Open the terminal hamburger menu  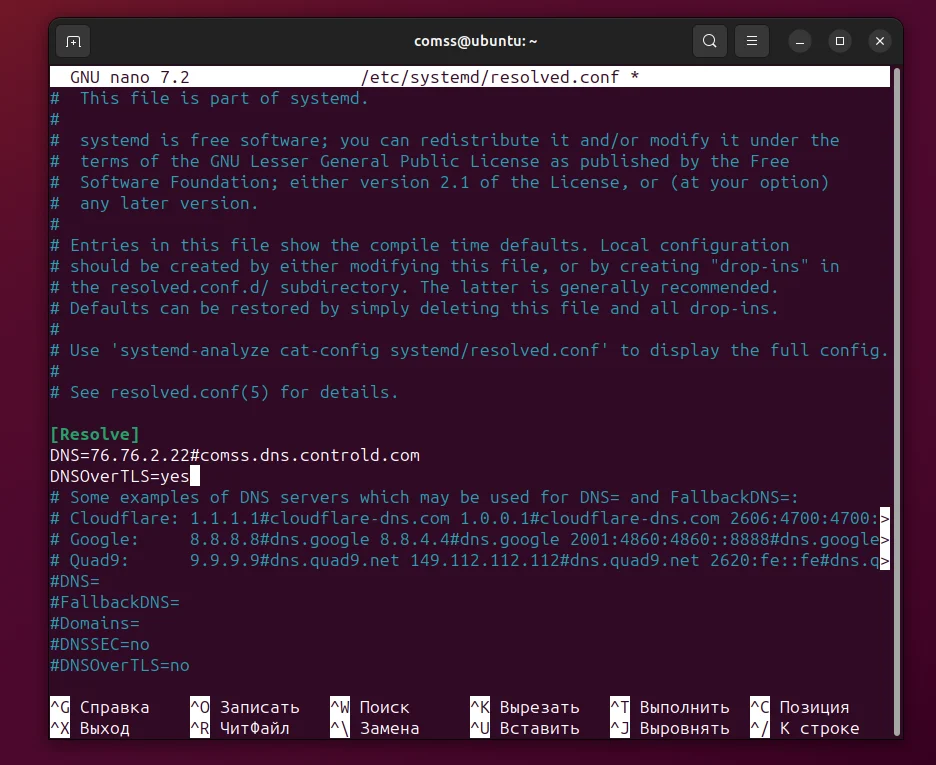pos(752,41)
